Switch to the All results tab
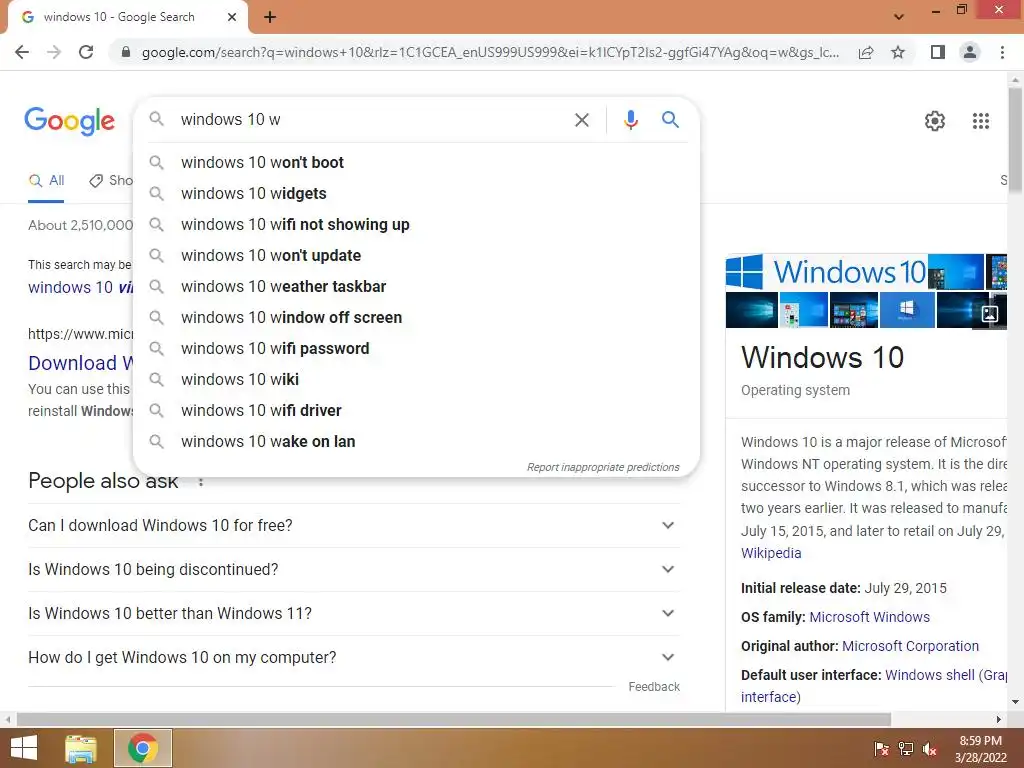Screen dimensions: 1024x768 pos(46,181)
